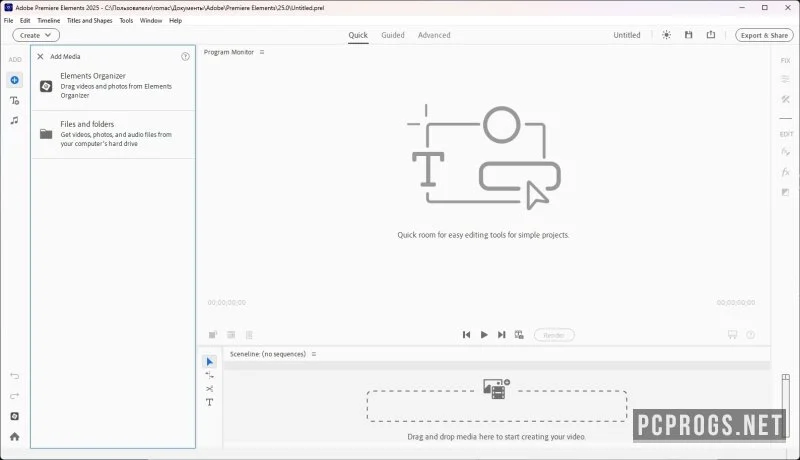Image resolution: width=800 pixels, height=460 pixels.
Task: Click the right duration timecode
Action: click(736, 302)
